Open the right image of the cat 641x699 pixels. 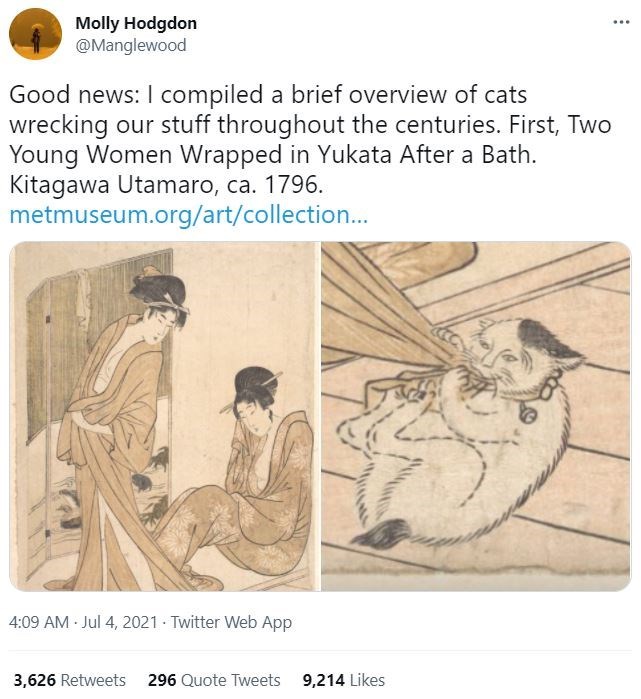[x=476, y=416]
